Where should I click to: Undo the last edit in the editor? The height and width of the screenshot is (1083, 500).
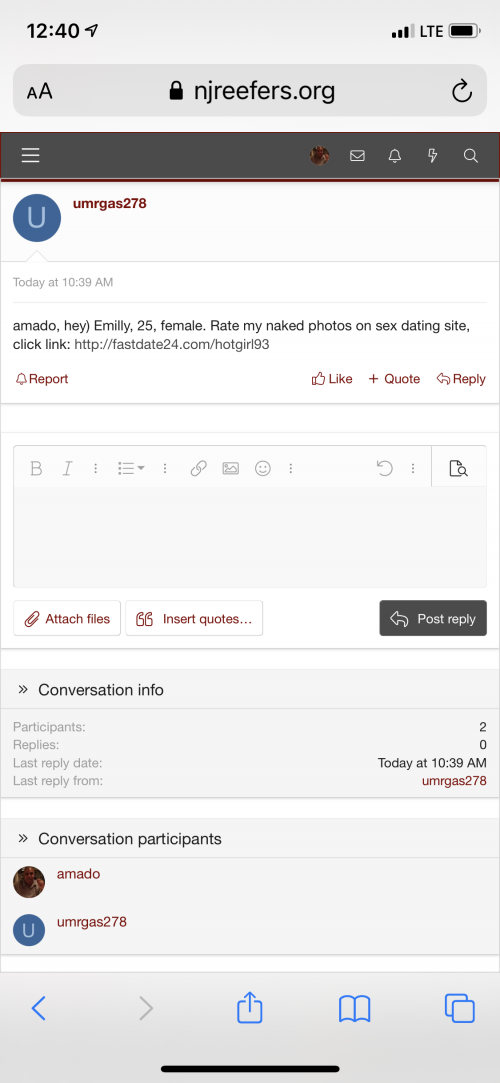click(385, 469)
